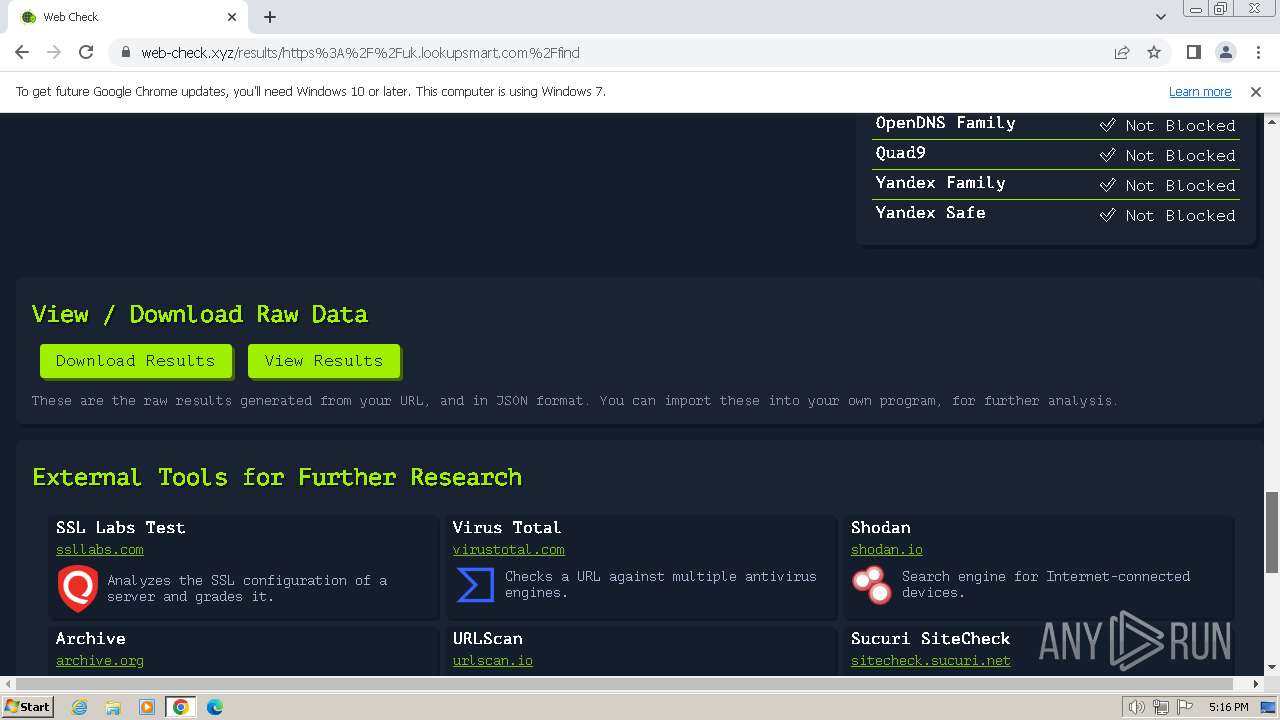The image size is (1280, 720).
Task: Click the taskbar clock showing 5:16 PM
Action: (1228, 707)
